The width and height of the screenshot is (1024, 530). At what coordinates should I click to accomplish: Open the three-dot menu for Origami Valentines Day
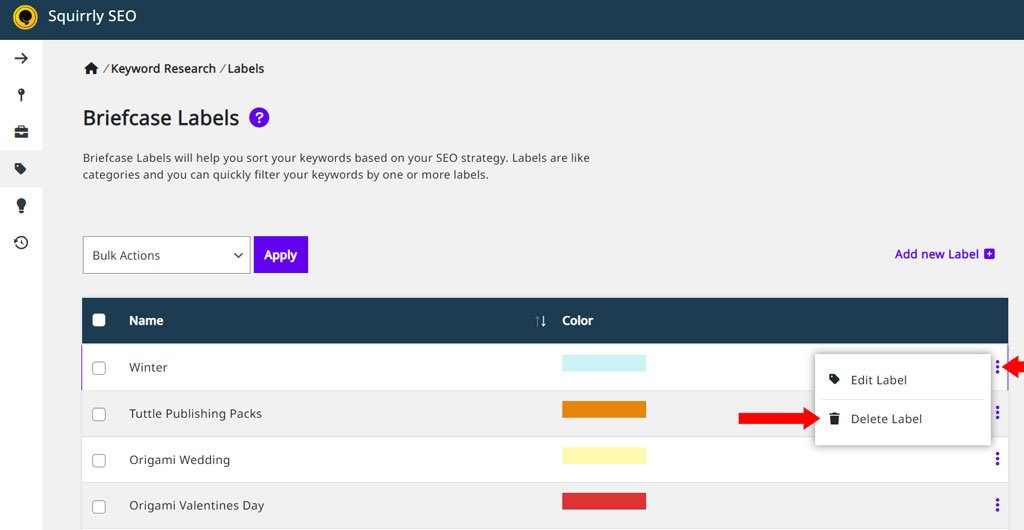997,505
